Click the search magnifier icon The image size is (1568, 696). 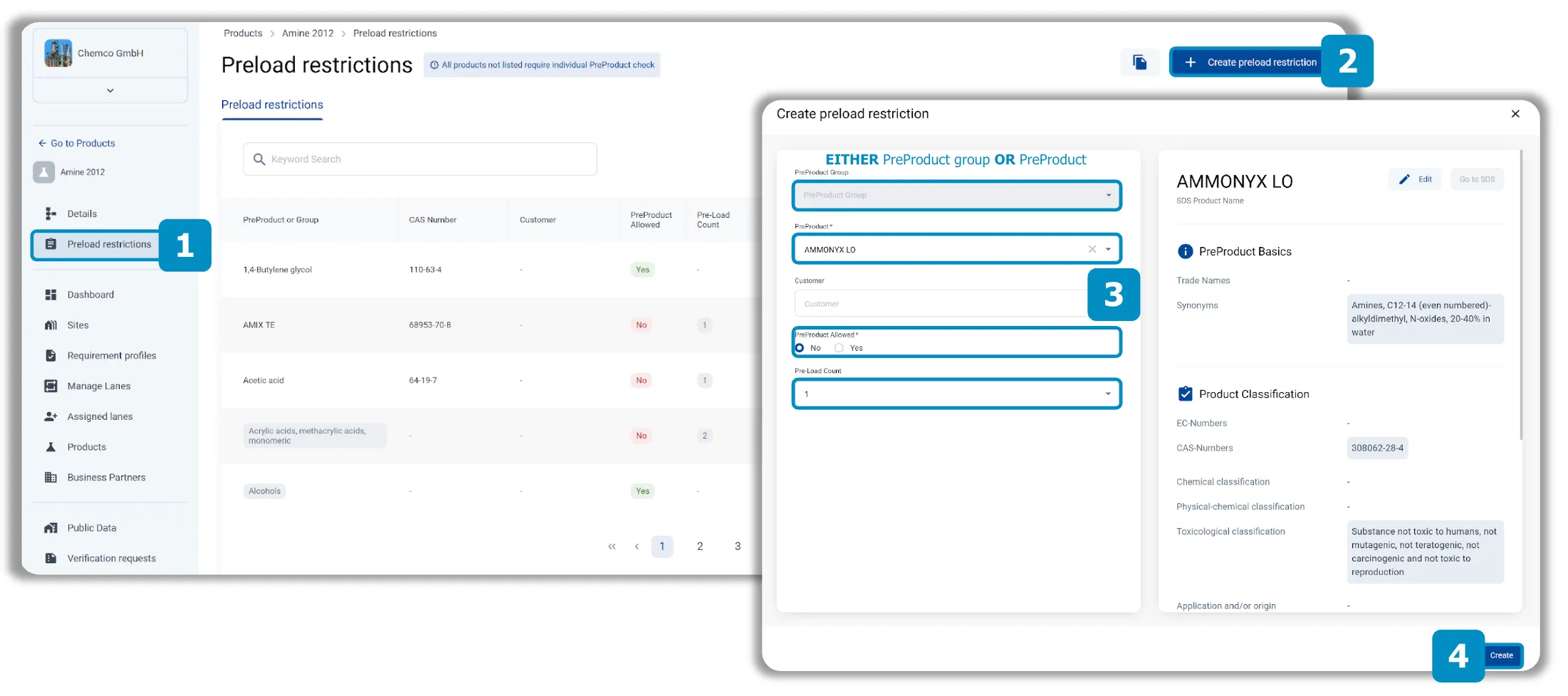[x=259, y=159]
